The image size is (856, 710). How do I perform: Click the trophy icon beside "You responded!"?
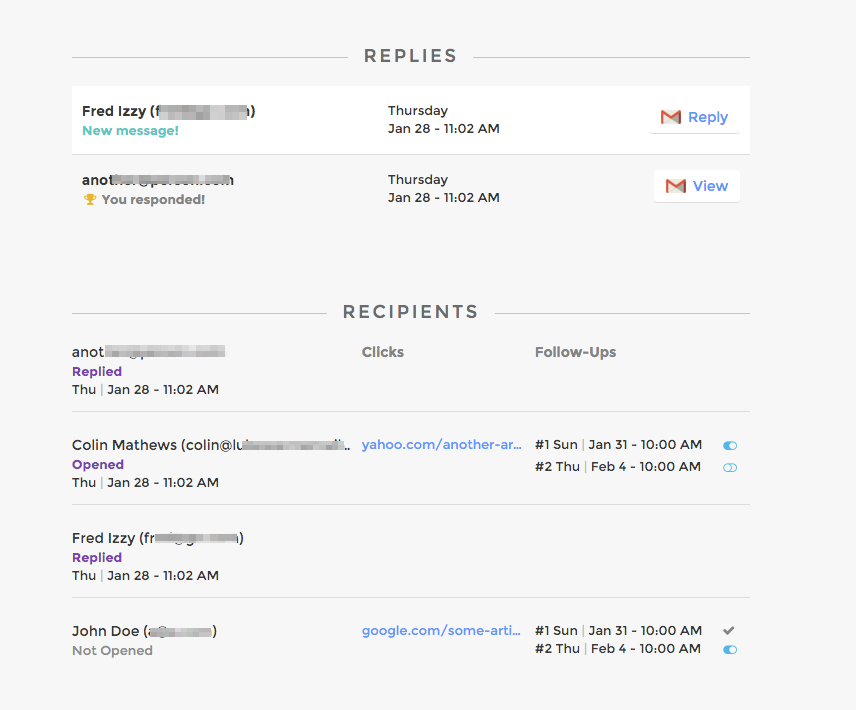(89, 199)
